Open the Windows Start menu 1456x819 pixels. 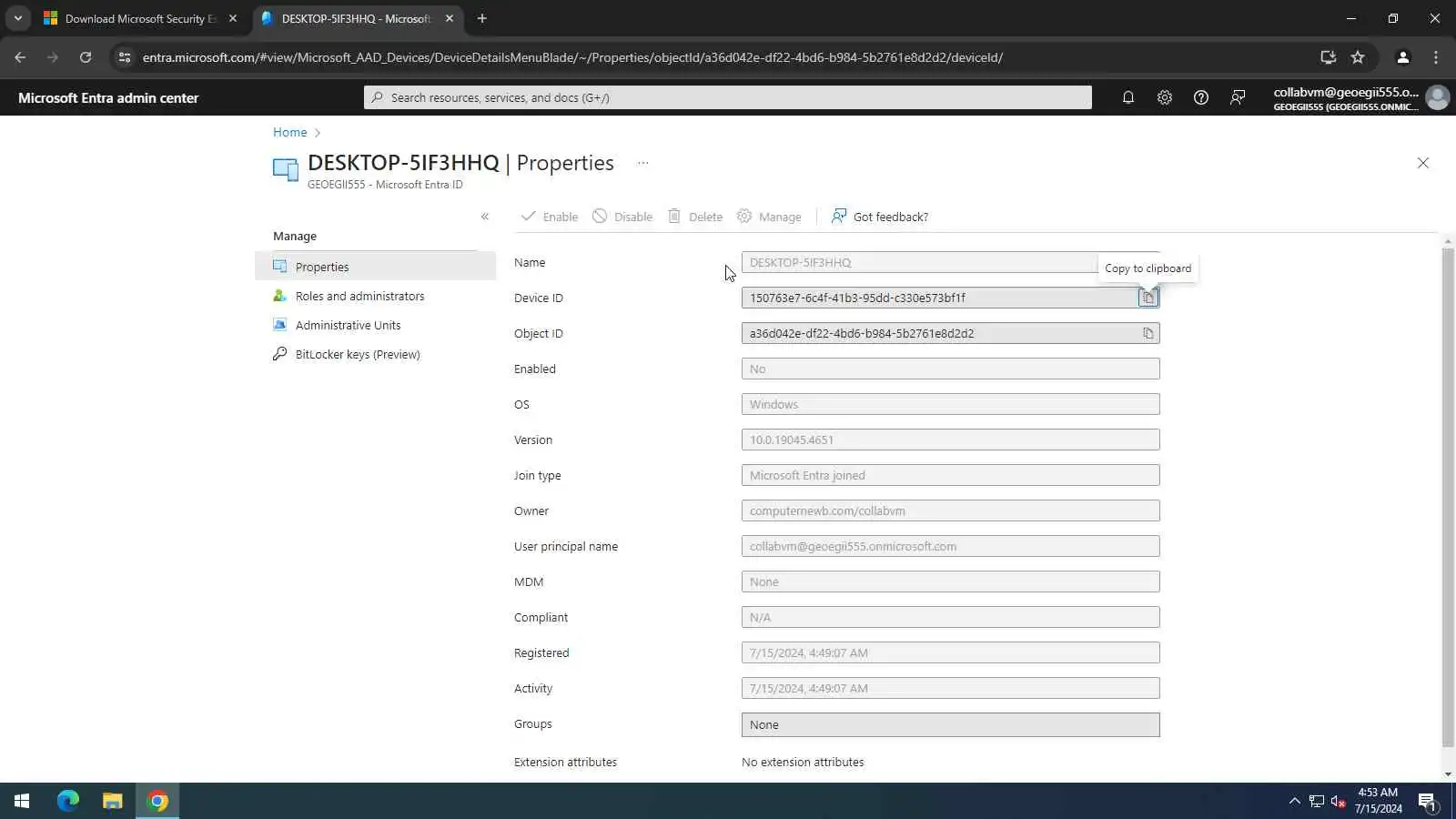(22, 801)
